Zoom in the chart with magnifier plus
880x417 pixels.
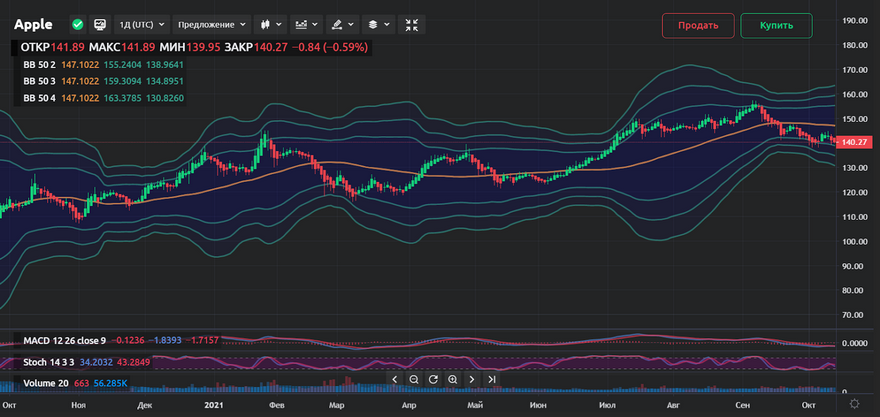point(452,379)
